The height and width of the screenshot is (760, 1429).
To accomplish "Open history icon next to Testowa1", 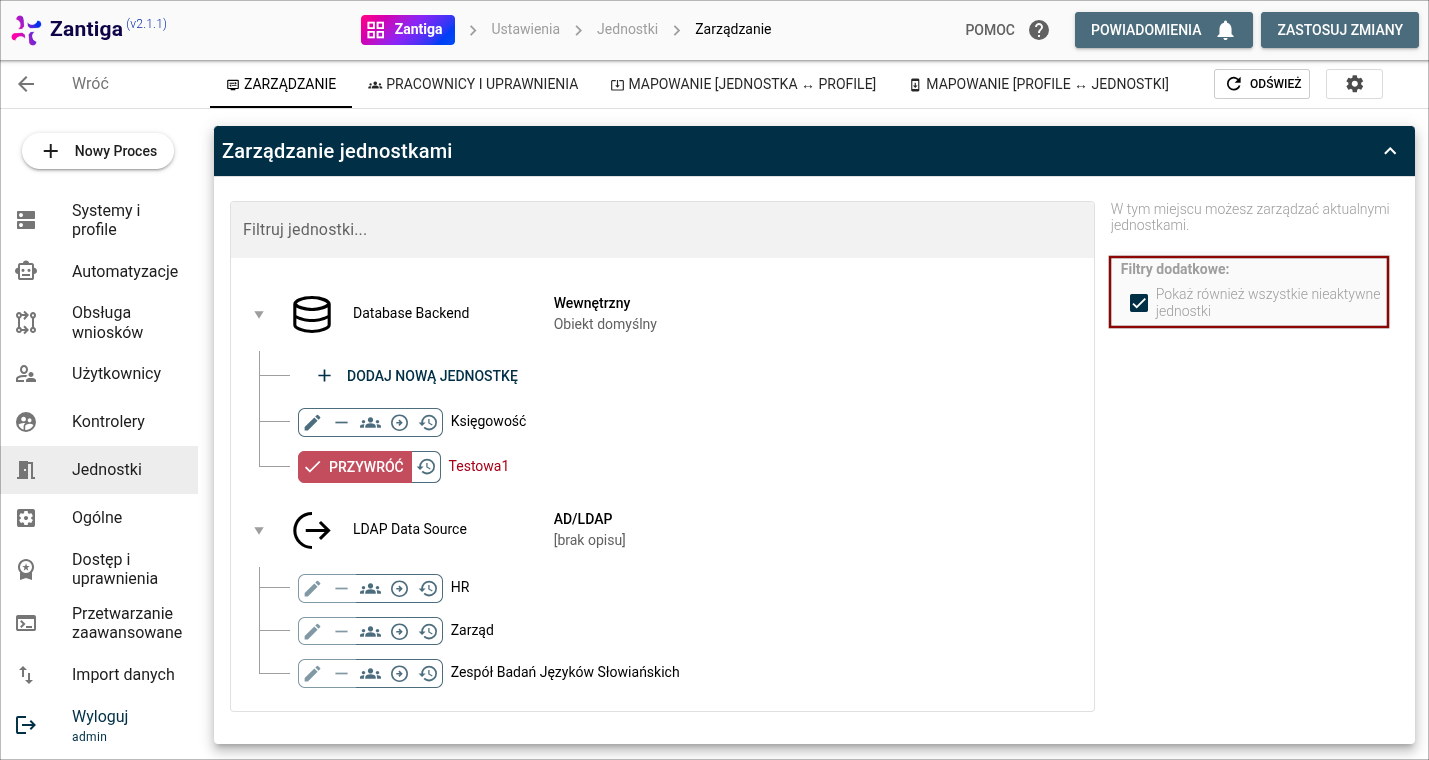I will (x=427, y=467).
